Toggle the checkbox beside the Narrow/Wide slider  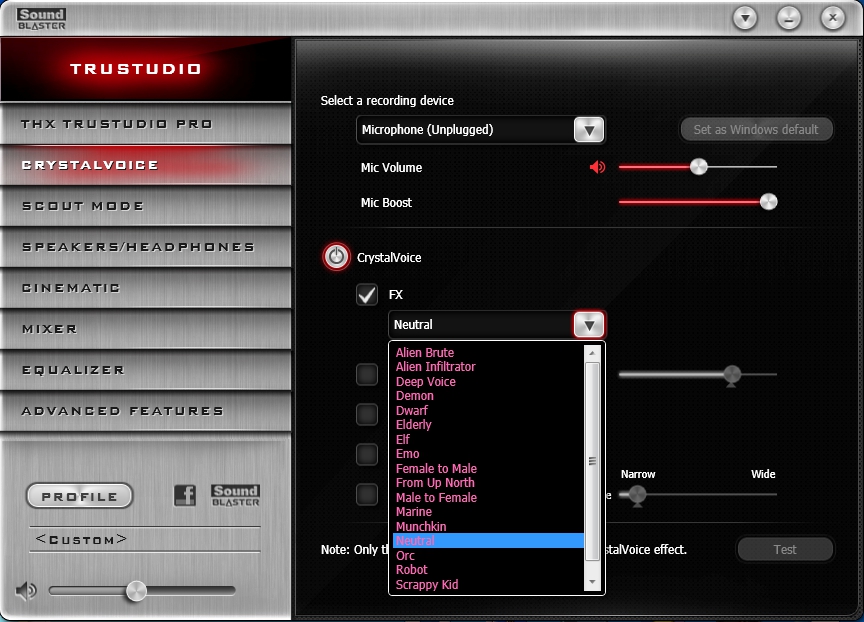(x=367, y=494)
